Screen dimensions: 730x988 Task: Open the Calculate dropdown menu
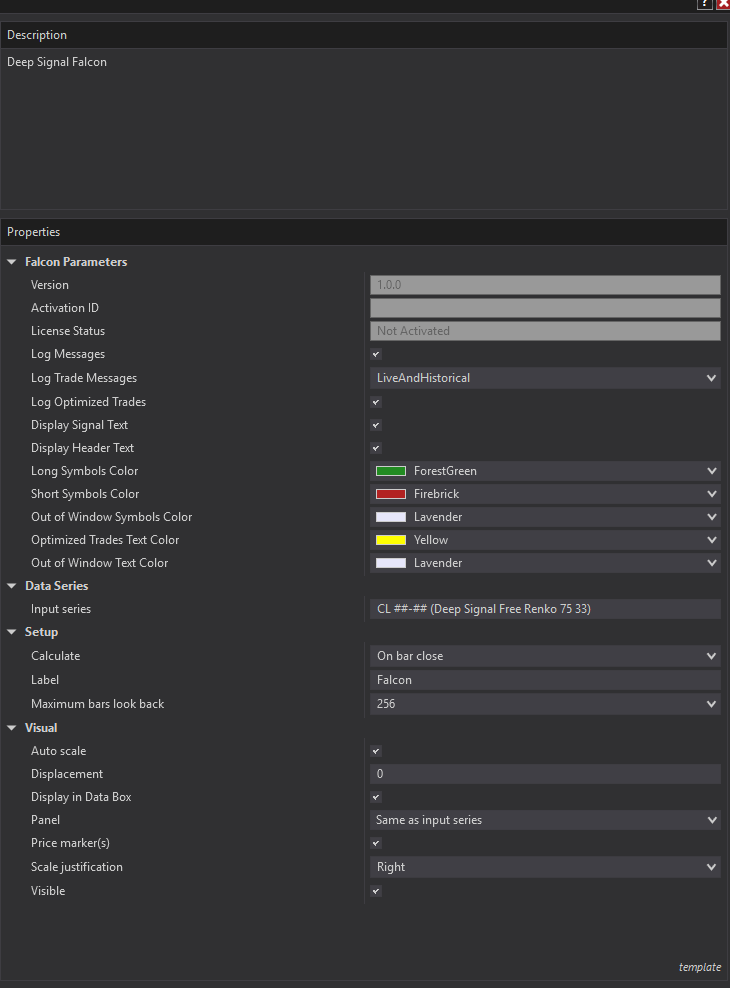545,656
